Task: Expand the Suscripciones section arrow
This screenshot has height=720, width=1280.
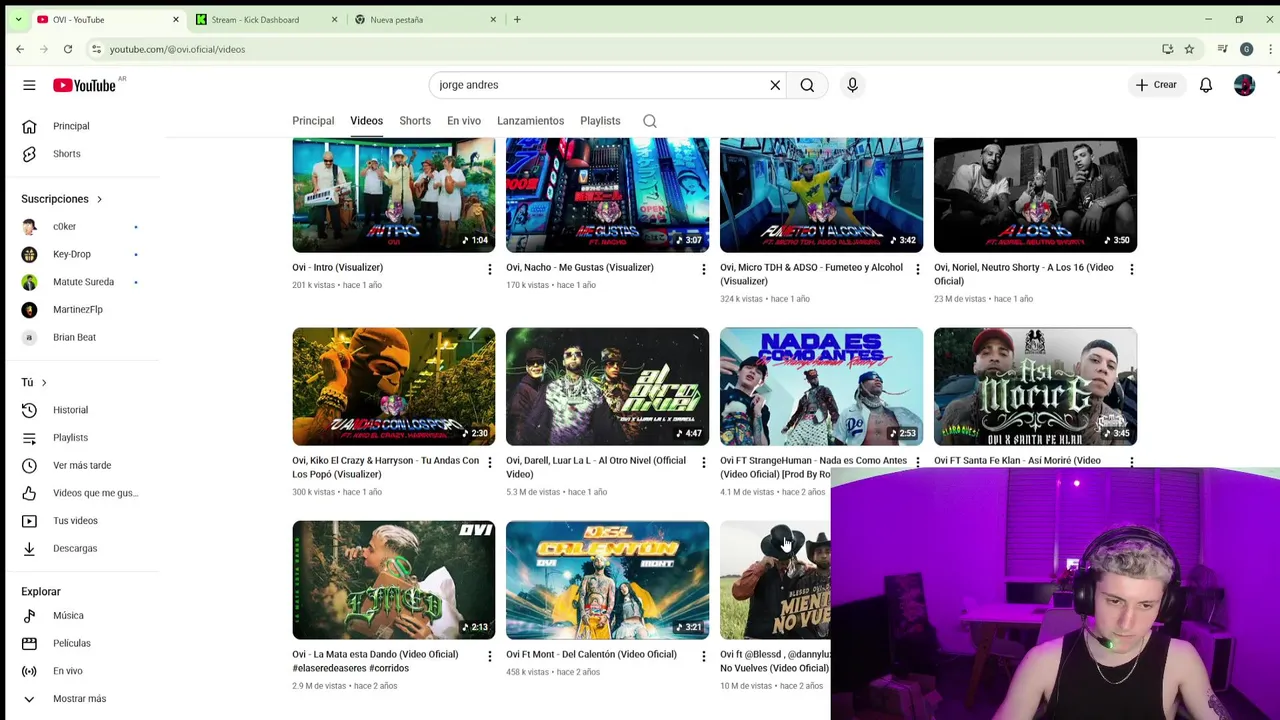Action: (99, 199)
